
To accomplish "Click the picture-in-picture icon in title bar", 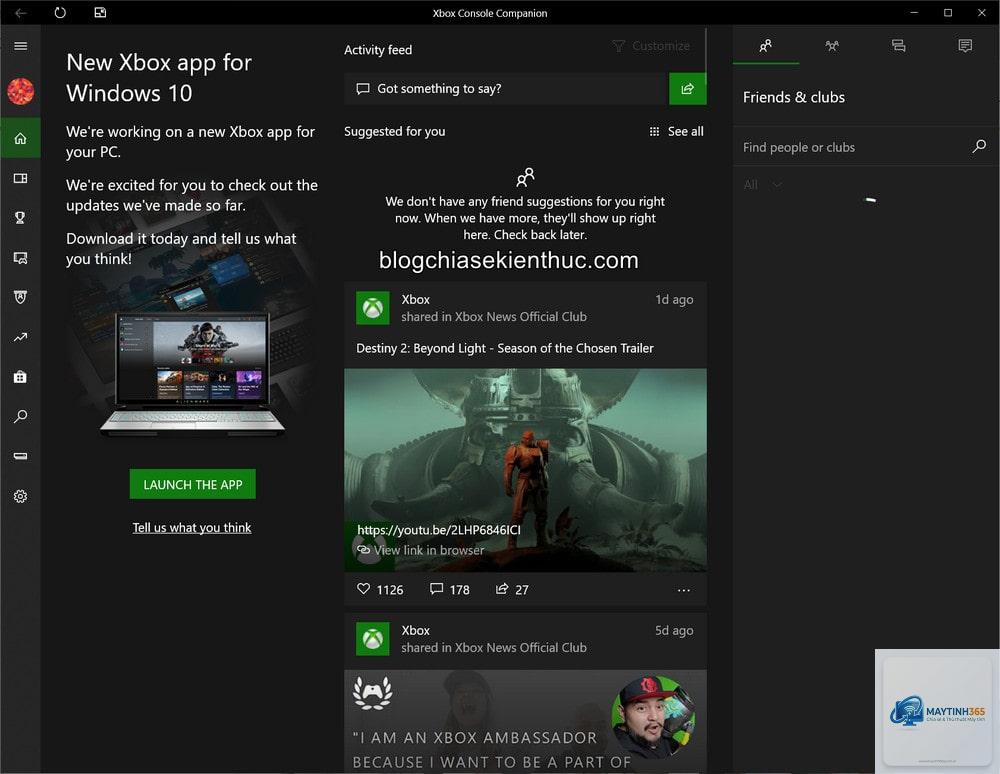I will pyautogui.click(x=100, y=13).
